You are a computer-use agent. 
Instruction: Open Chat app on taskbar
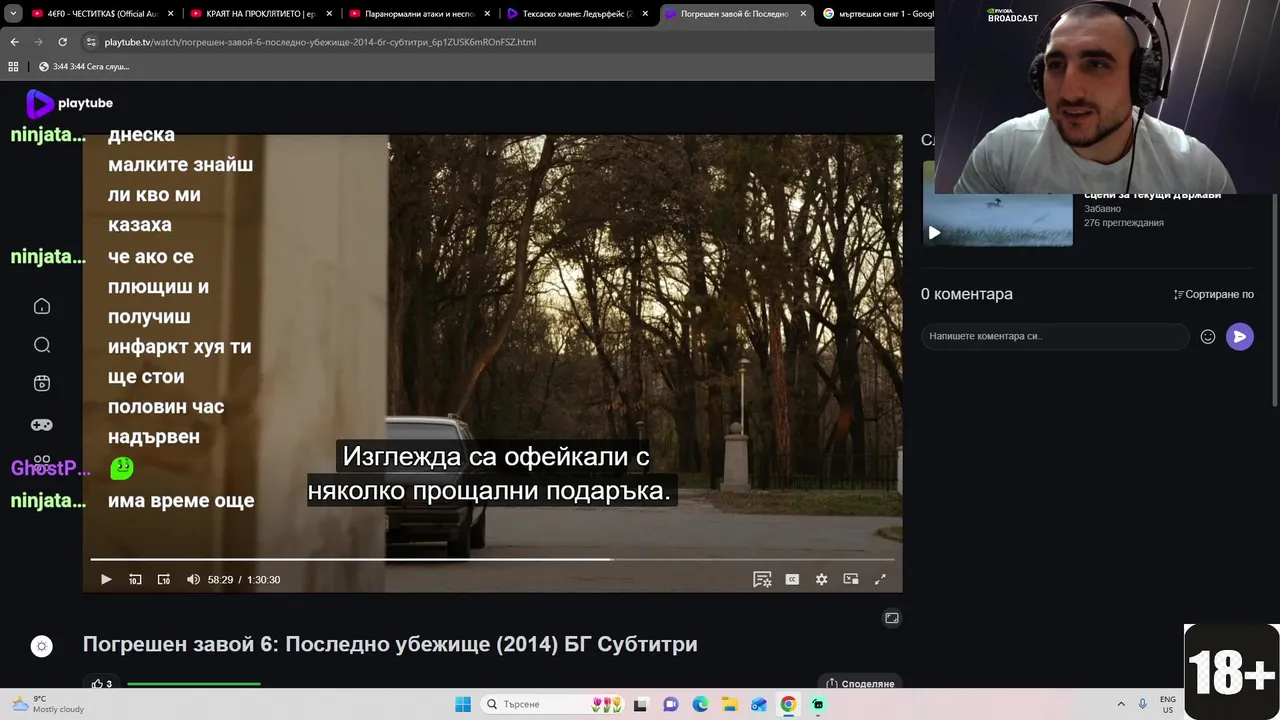click(671, 704)
